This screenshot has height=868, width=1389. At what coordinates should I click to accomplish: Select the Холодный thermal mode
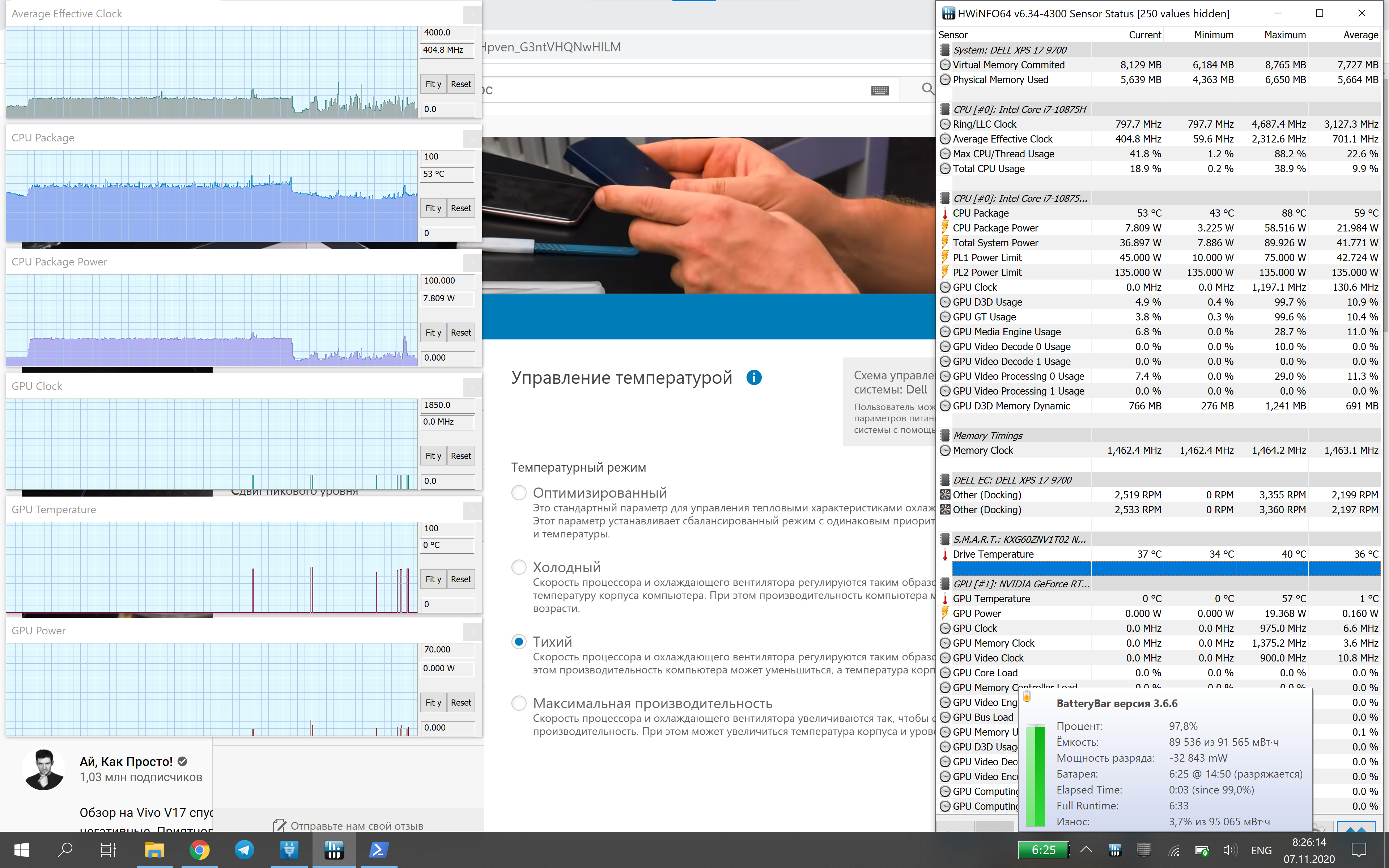[519, 567]
